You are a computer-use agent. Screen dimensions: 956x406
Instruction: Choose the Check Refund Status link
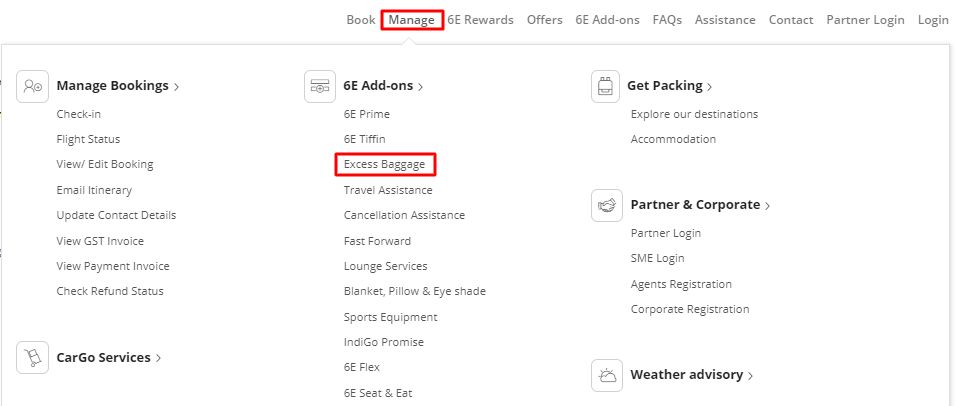110,291
